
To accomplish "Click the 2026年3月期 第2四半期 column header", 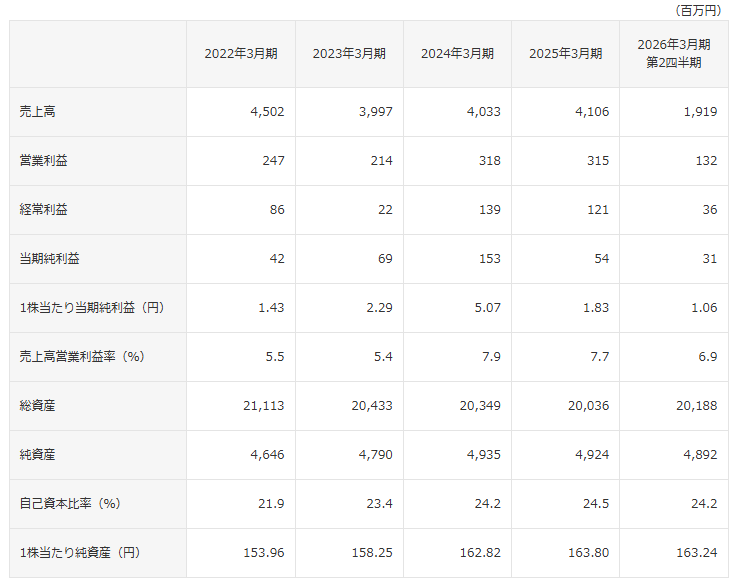I will click(x=673, y=54).
